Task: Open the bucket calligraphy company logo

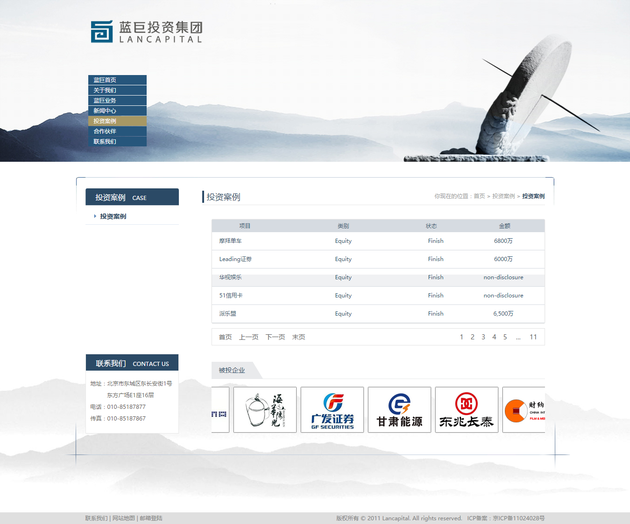Action: coord(265,410)
